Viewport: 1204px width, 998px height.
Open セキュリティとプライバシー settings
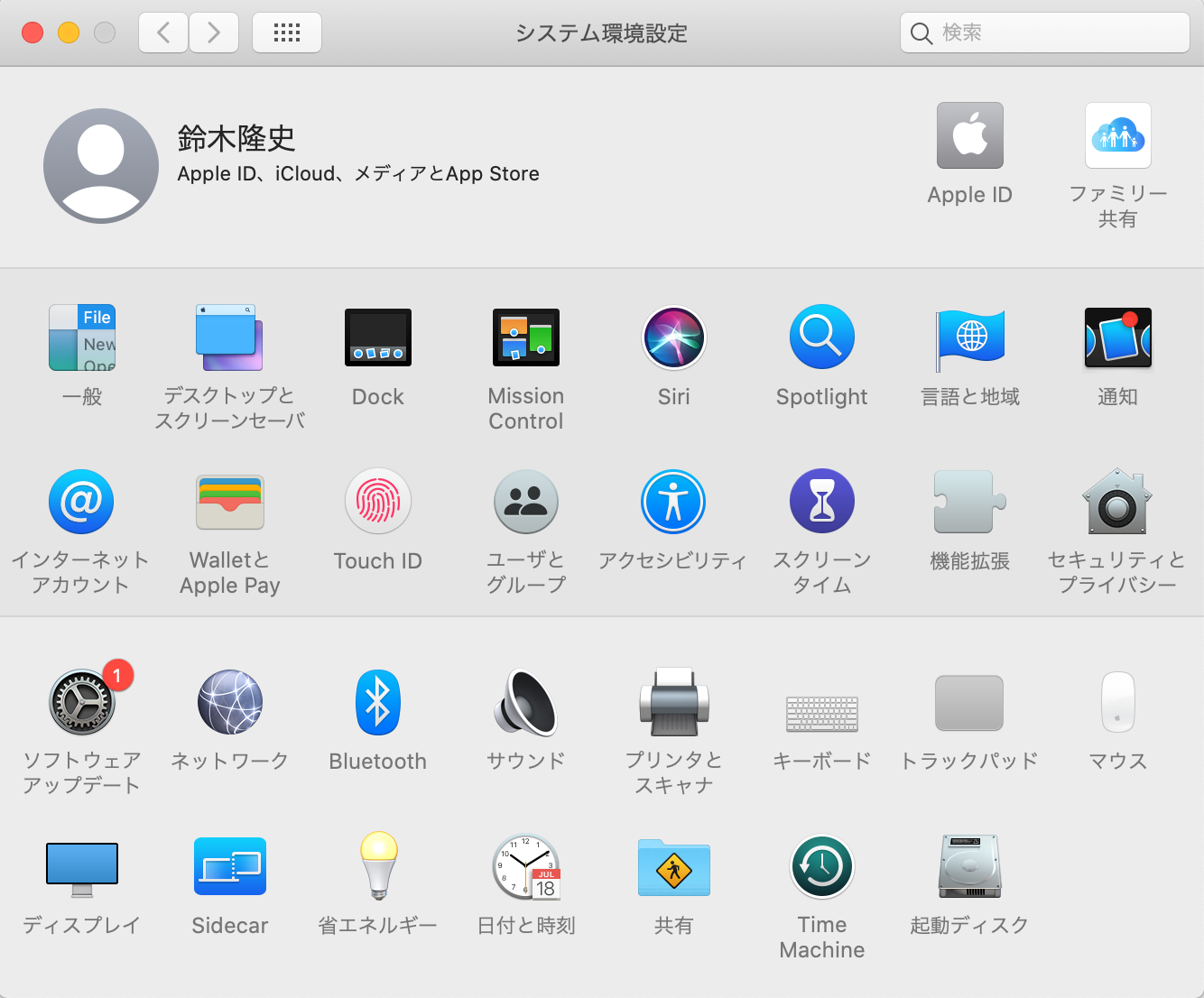(x=1117, y=503)
